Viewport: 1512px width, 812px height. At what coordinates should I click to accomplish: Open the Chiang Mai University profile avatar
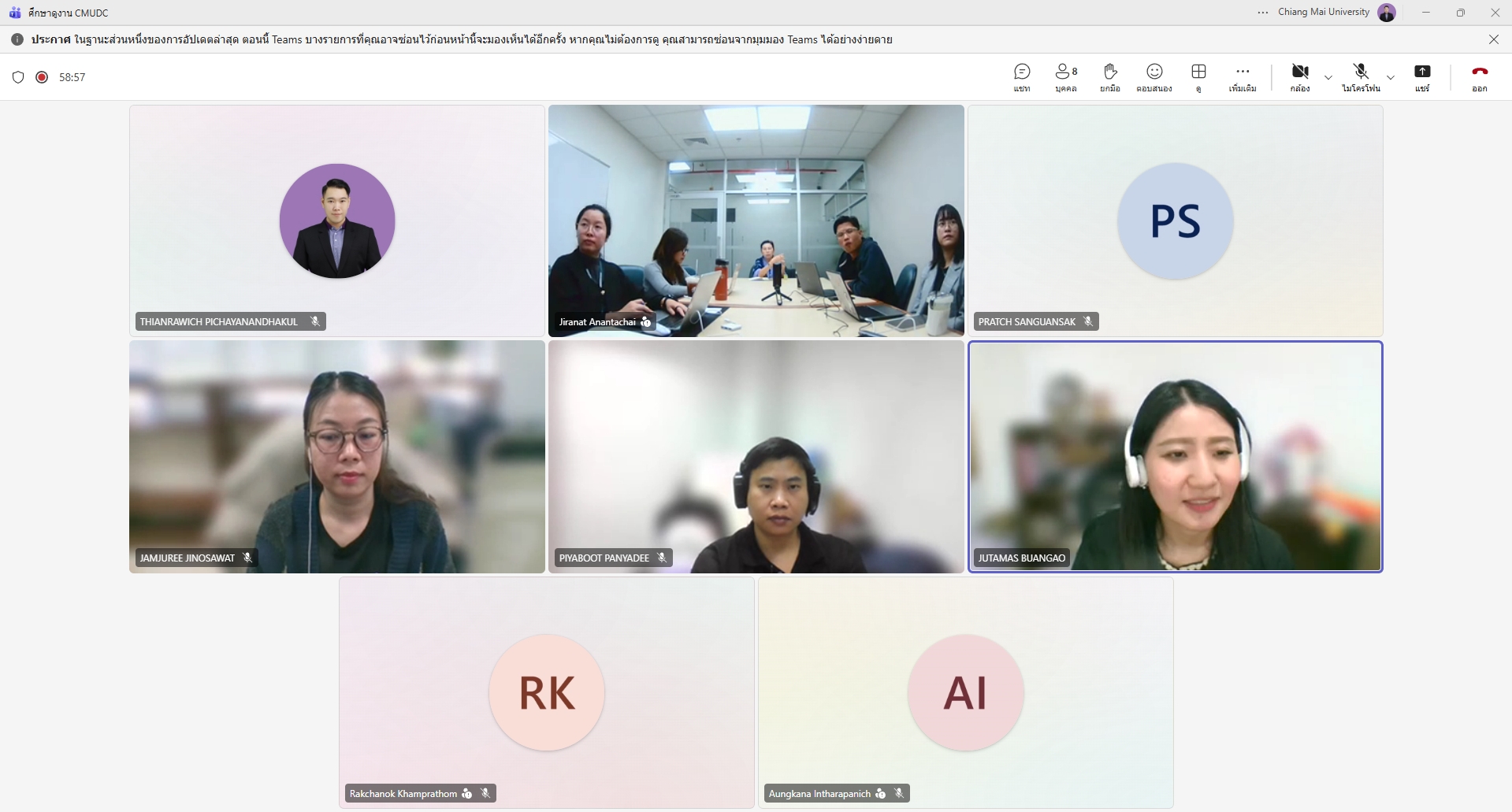[1387, 13]
